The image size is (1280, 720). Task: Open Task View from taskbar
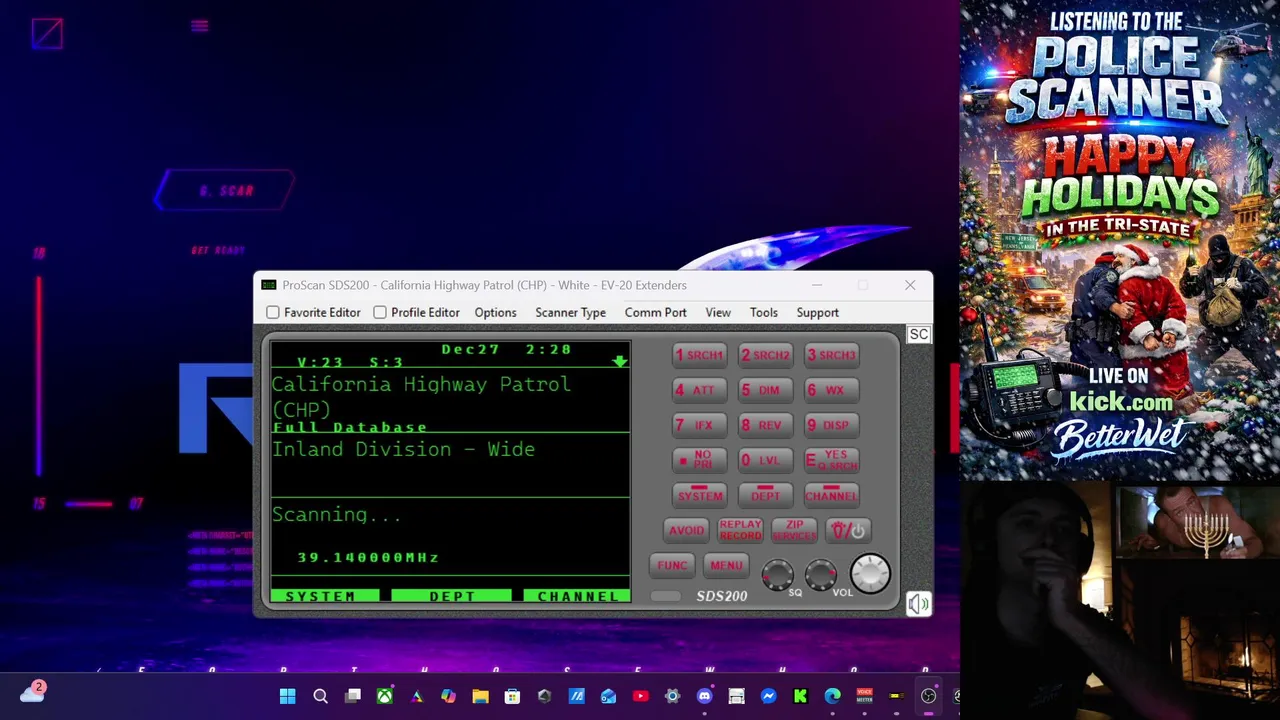pyautogui.click(x=352, y=696)
